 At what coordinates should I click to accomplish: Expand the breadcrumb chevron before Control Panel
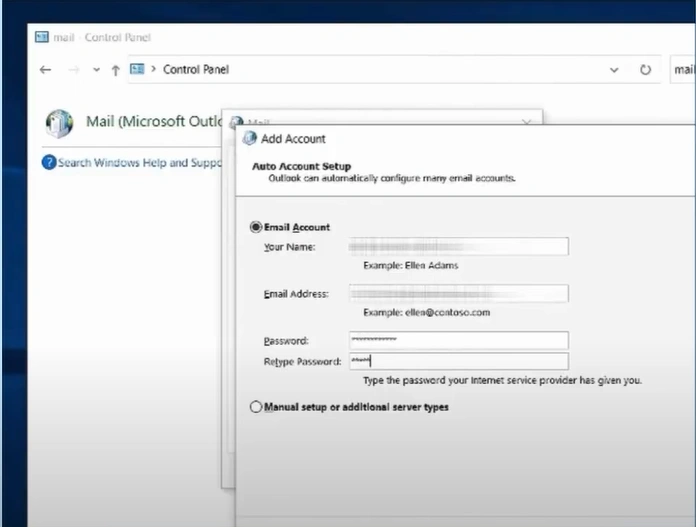(x=154, y=69)
